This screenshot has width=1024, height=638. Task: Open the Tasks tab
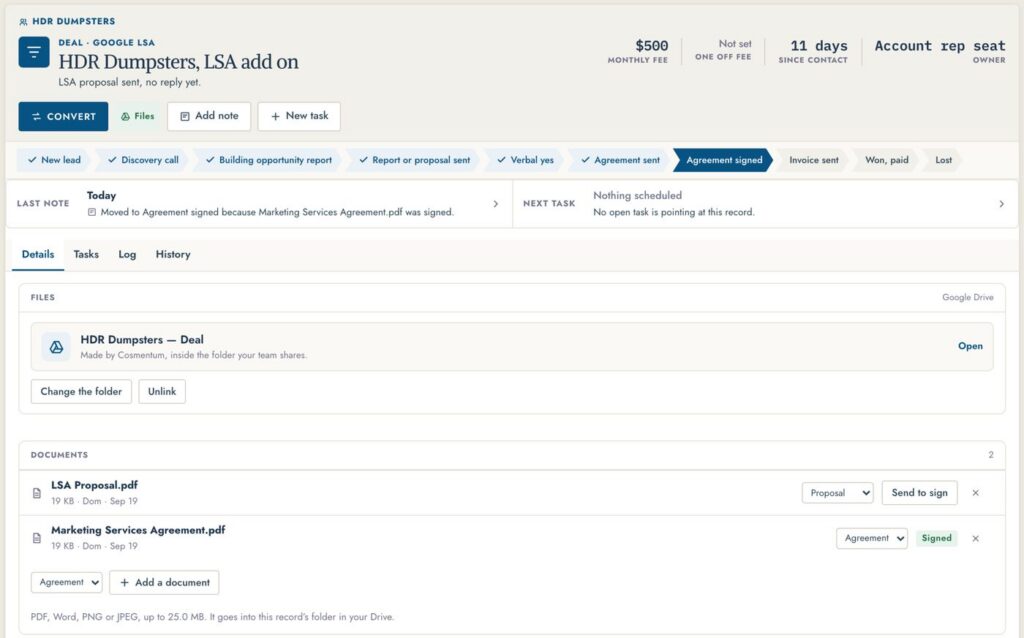[86, 255]
